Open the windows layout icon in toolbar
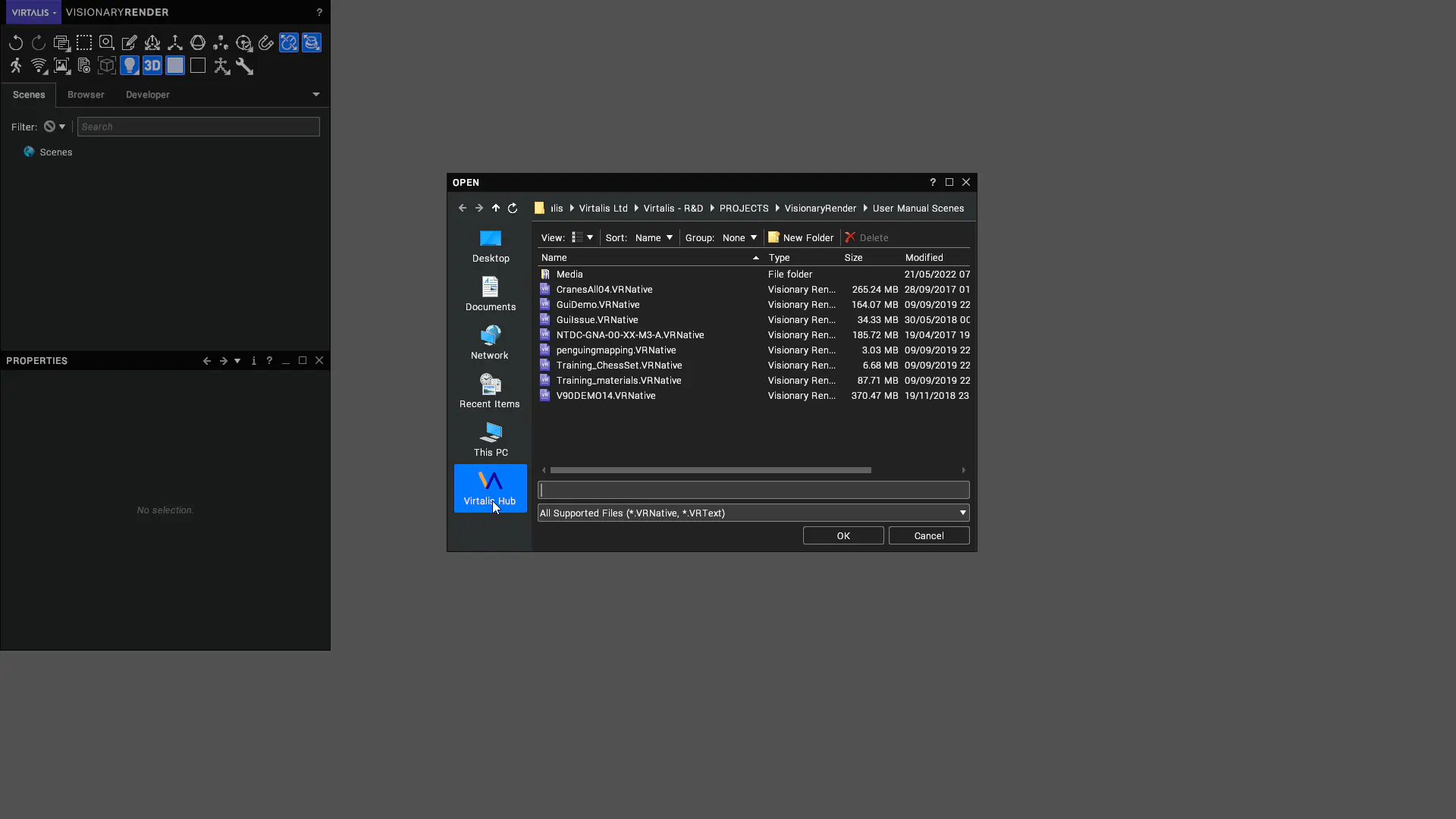The width and height of the screenshot is (1456, 819). tap(61, 43)
